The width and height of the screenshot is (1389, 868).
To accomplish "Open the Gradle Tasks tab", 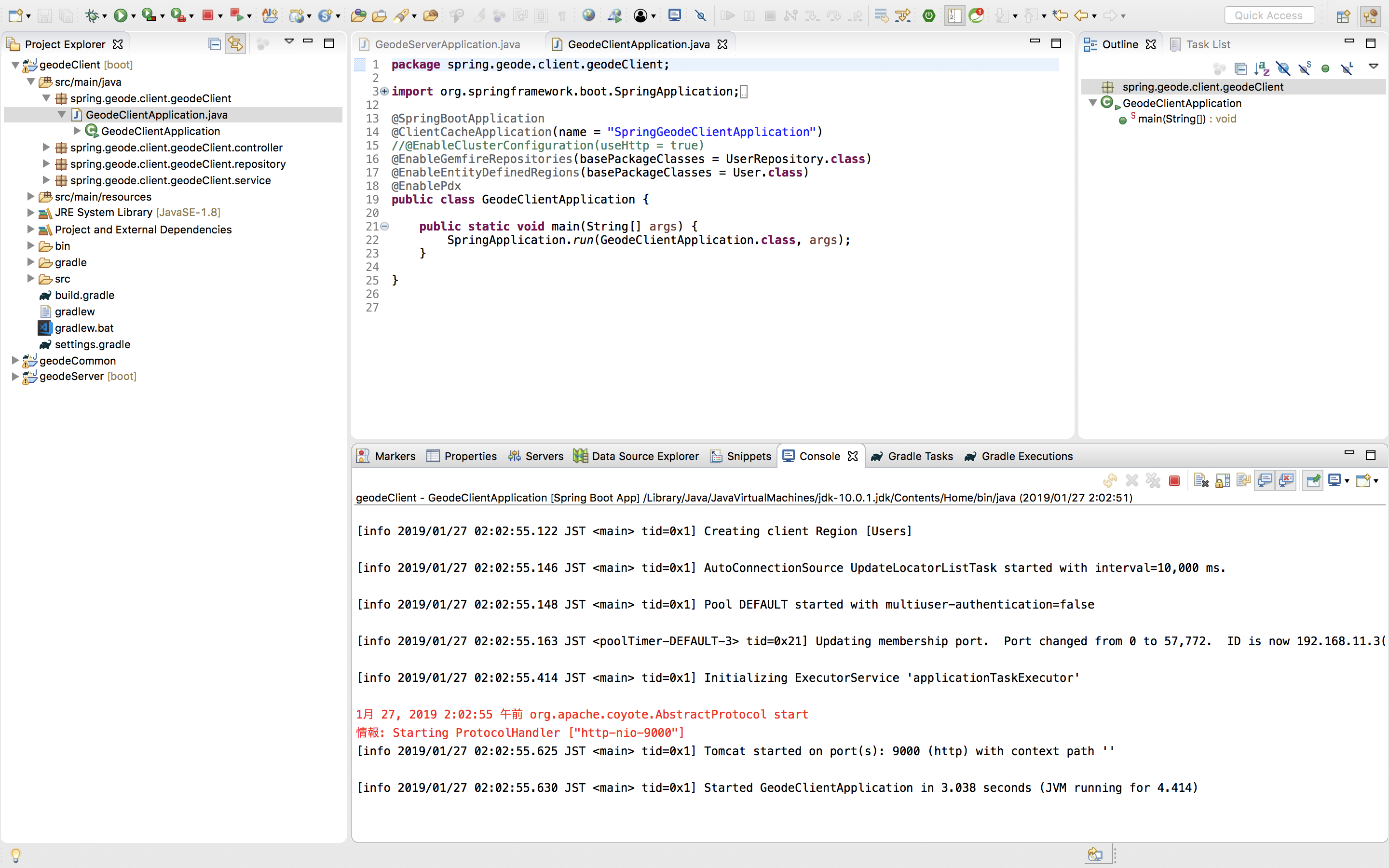I will pos(920,456).
